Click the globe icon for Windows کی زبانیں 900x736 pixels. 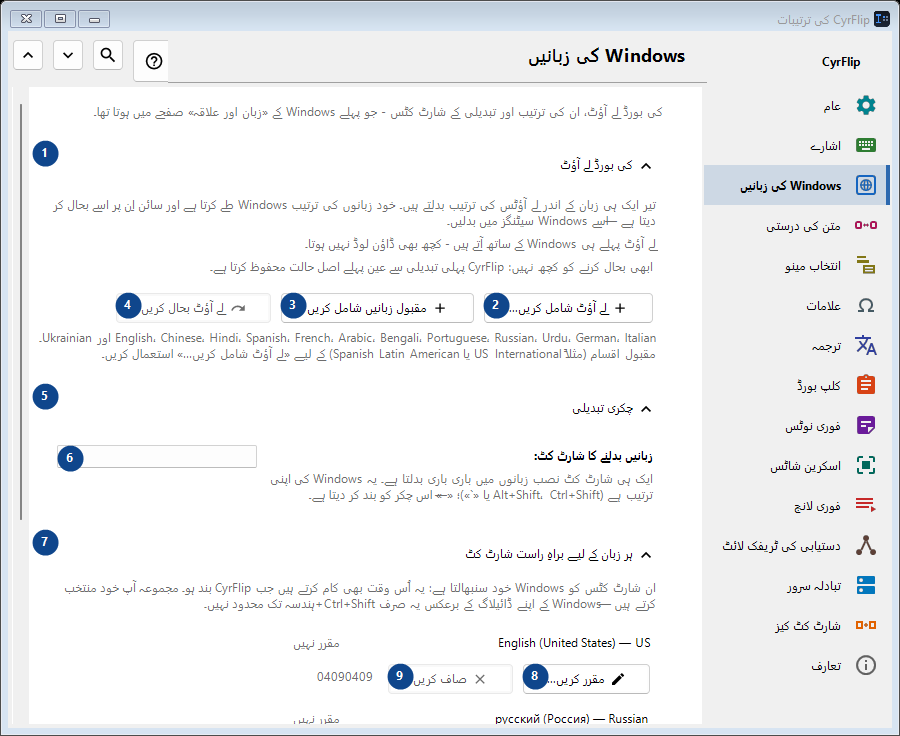pyautogui.click(x=866, y=185)
